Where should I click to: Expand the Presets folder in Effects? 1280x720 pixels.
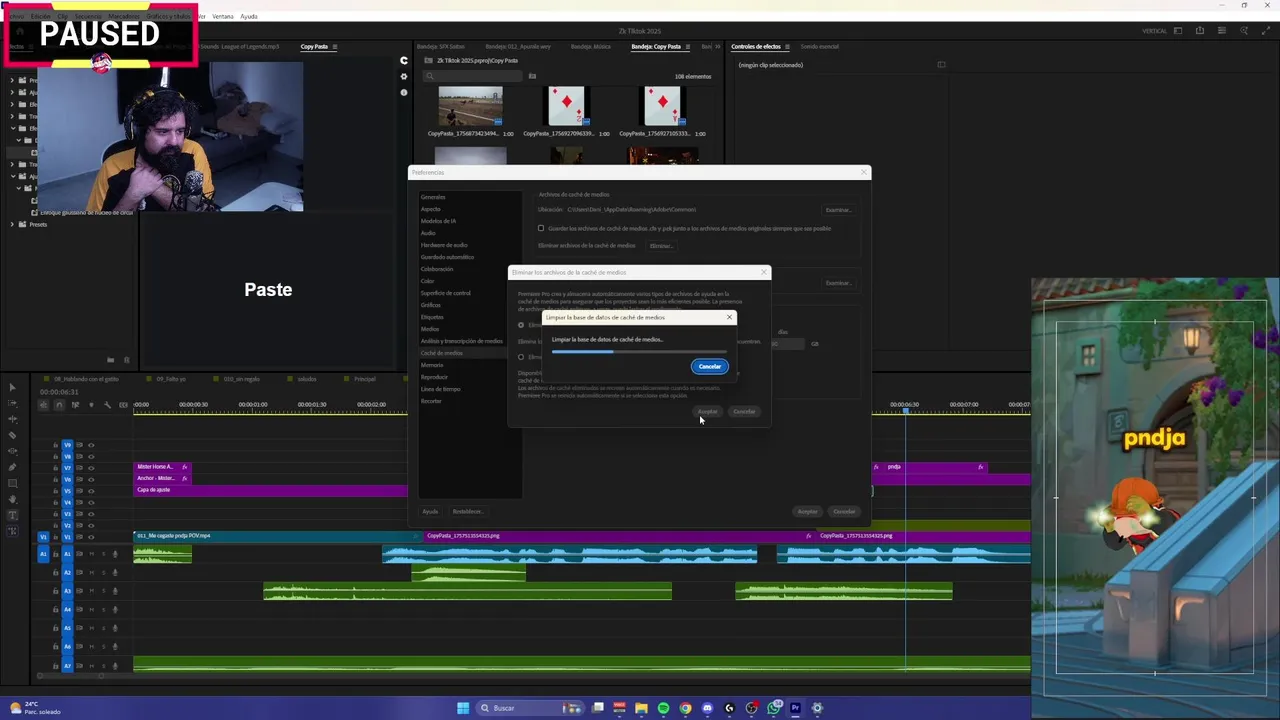point(12,224)
